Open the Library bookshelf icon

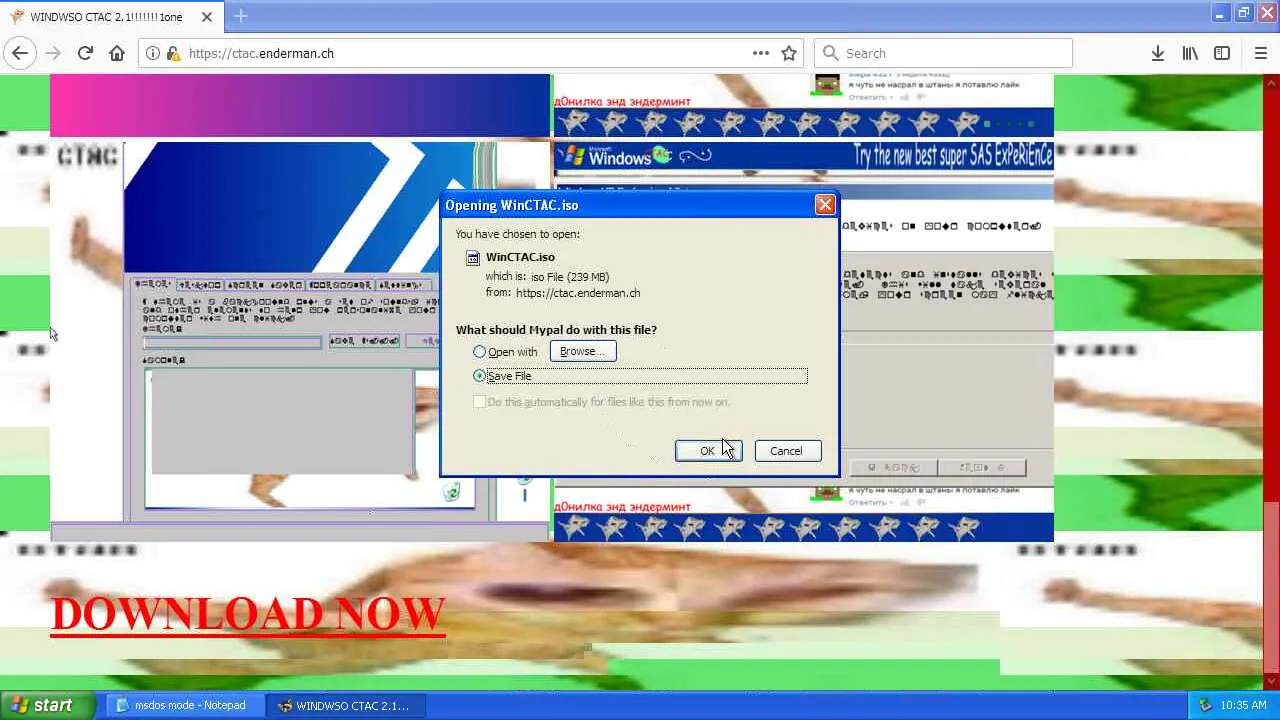(x=1190, y=53)
